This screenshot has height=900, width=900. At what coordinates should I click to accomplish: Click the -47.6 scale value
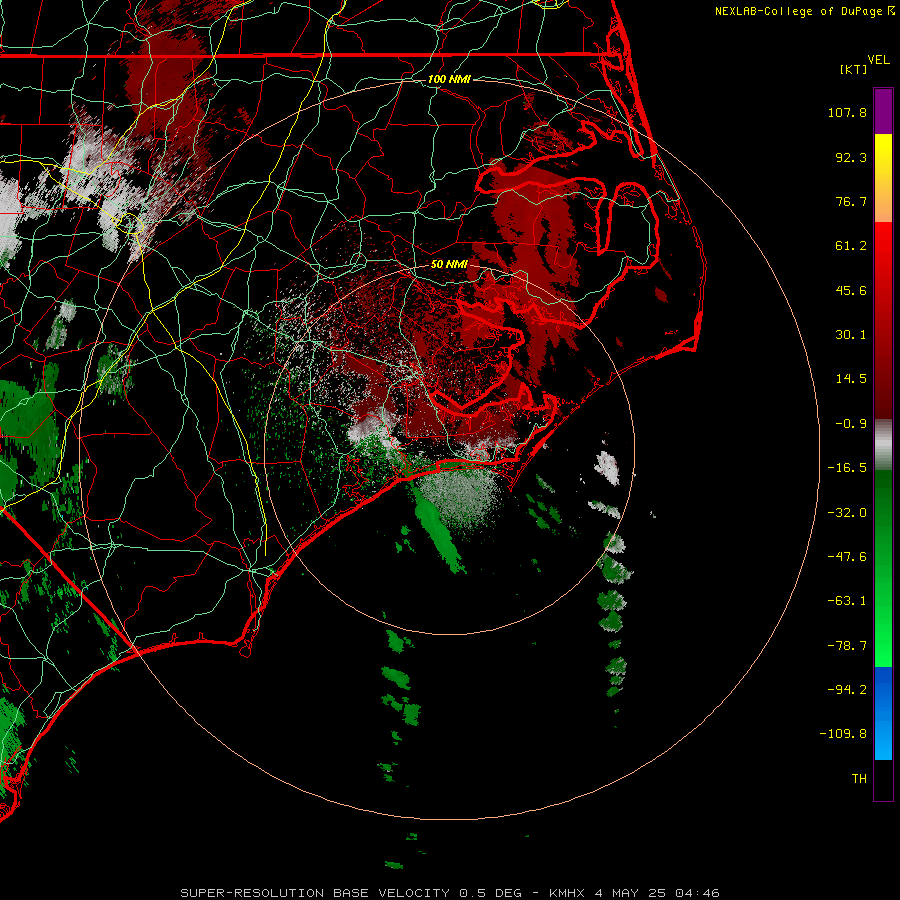(847, 557)
